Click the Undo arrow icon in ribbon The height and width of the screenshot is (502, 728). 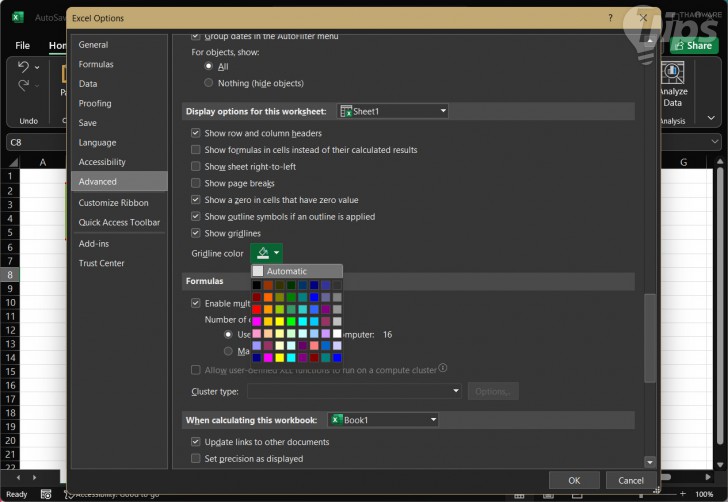coord(23,69)
